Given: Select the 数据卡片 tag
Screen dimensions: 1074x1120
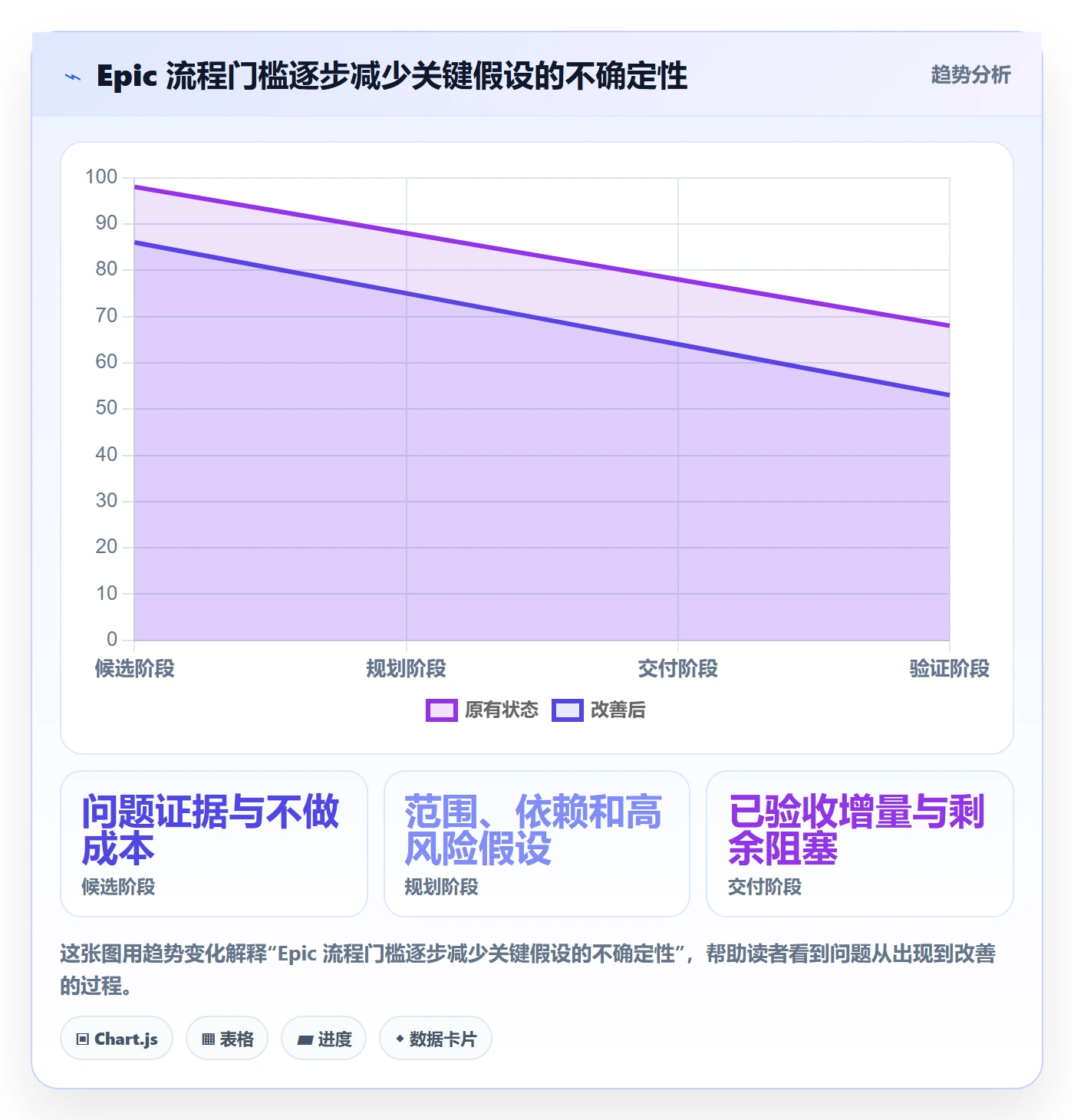Looking at the screenshot, I should [436, 1039].
